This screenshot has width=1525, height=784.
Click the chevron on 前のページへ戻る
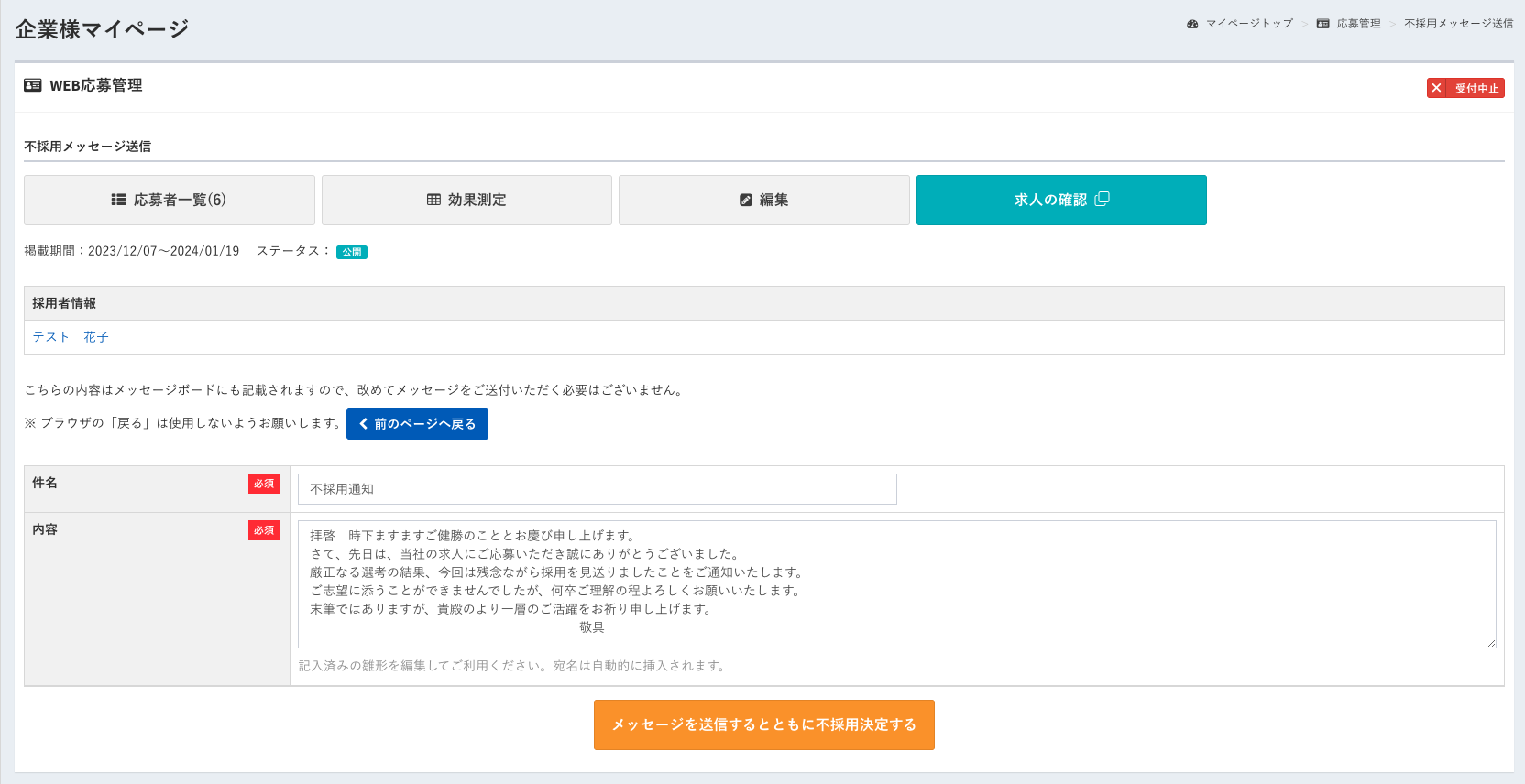(364, 424)
